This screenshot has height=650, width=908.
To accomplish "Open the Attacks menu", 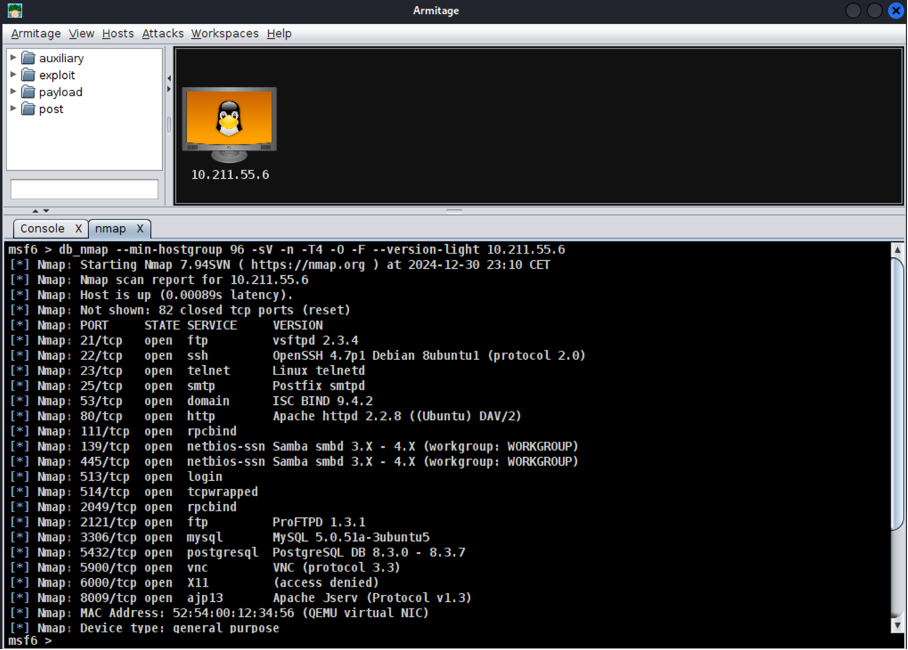I will point(163,34).
